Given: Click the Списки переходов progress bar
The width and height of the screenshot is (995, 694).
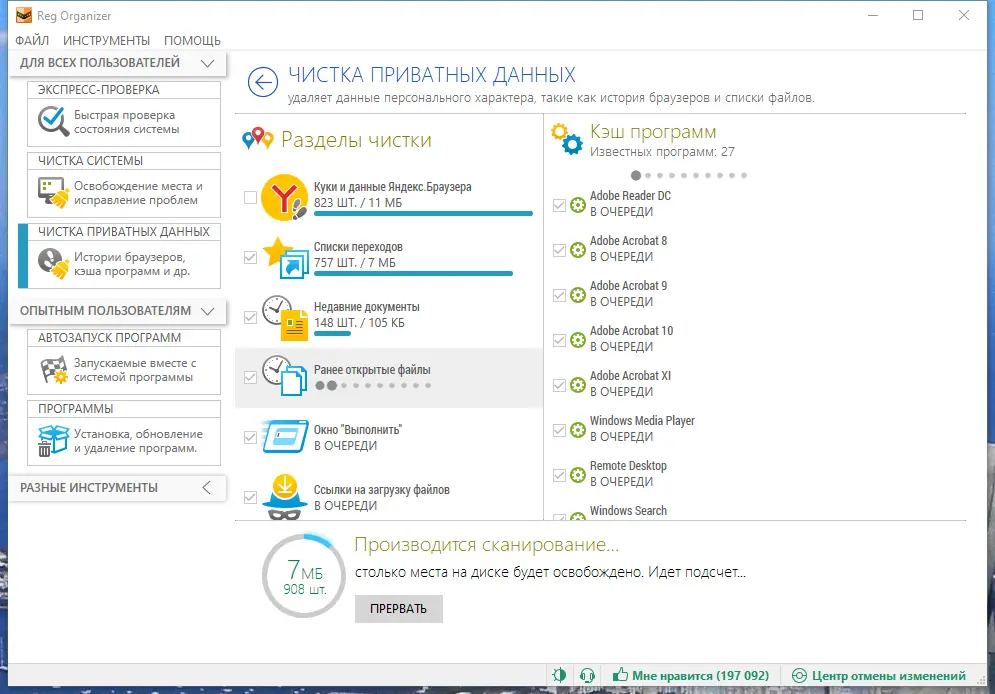Looking at the screenshot, I should [413, 273].
